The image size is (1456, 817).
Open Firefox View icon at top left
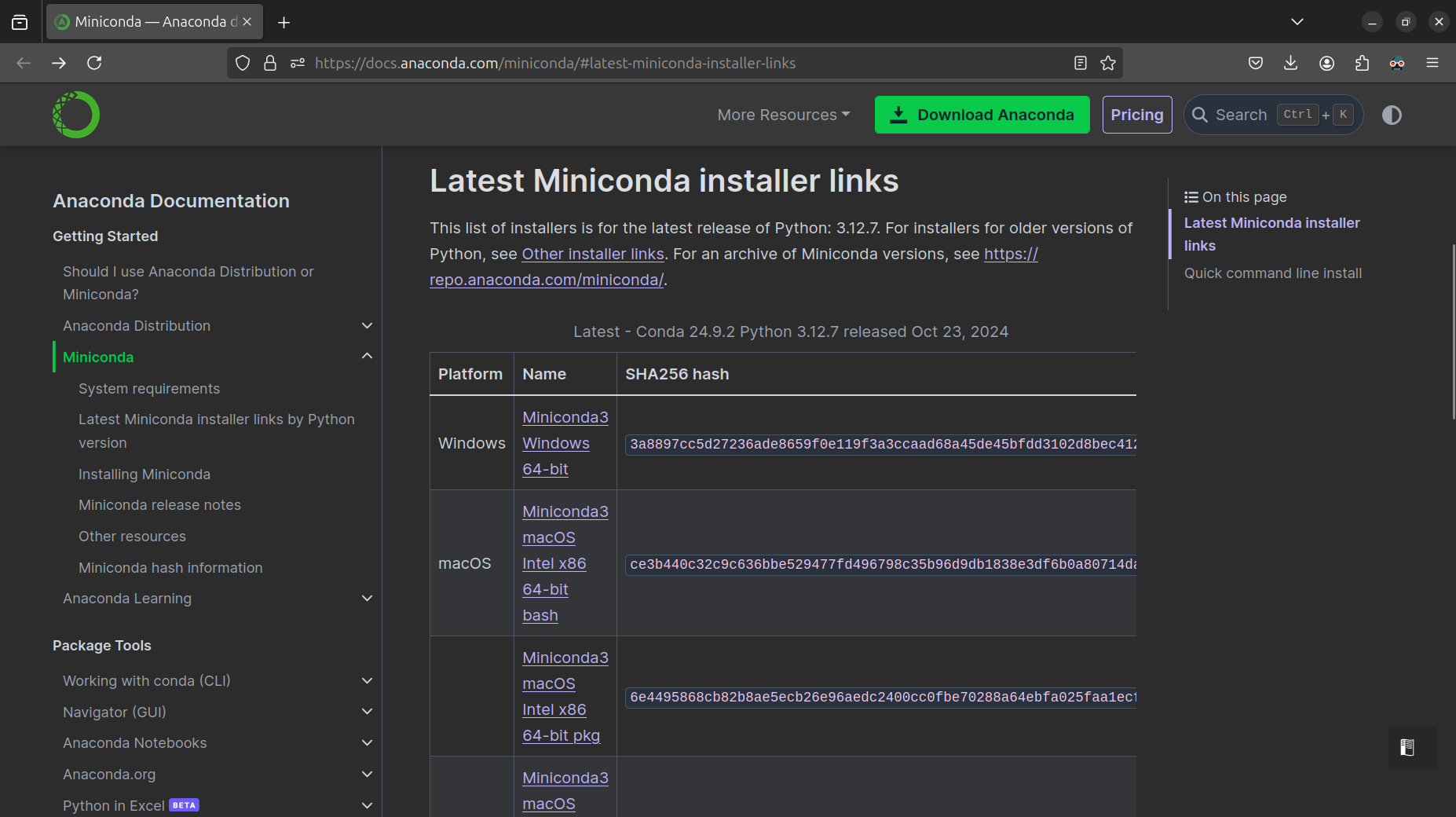pos(20,23)
